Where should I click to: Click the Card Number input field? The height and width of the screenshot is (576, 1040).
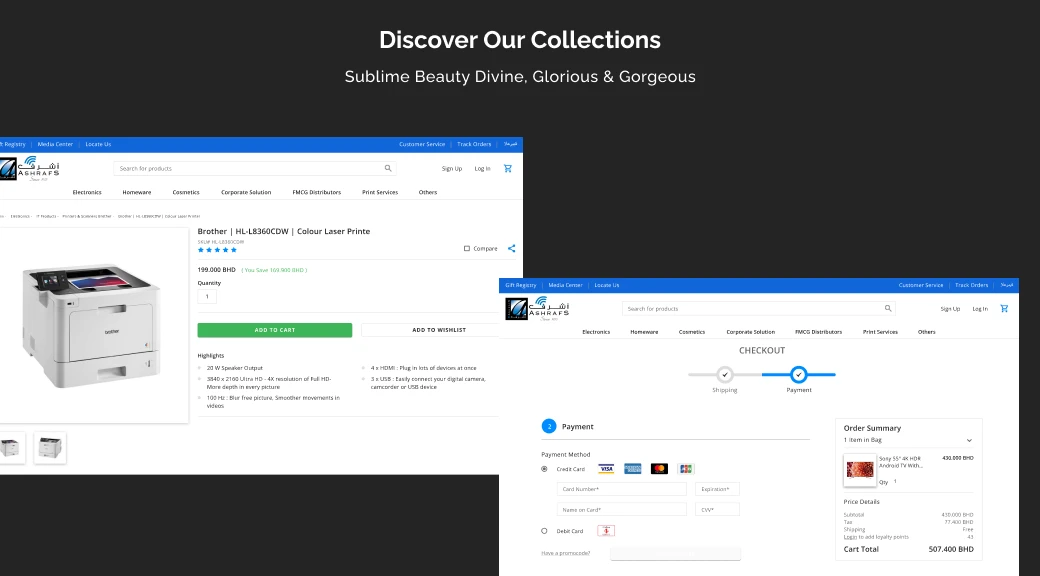[x=620, y=489]
